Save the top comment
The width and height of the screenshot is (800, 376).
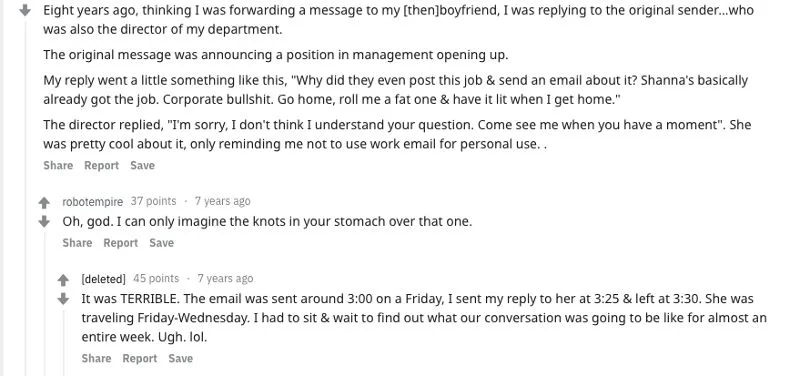[x=142, y=165]
